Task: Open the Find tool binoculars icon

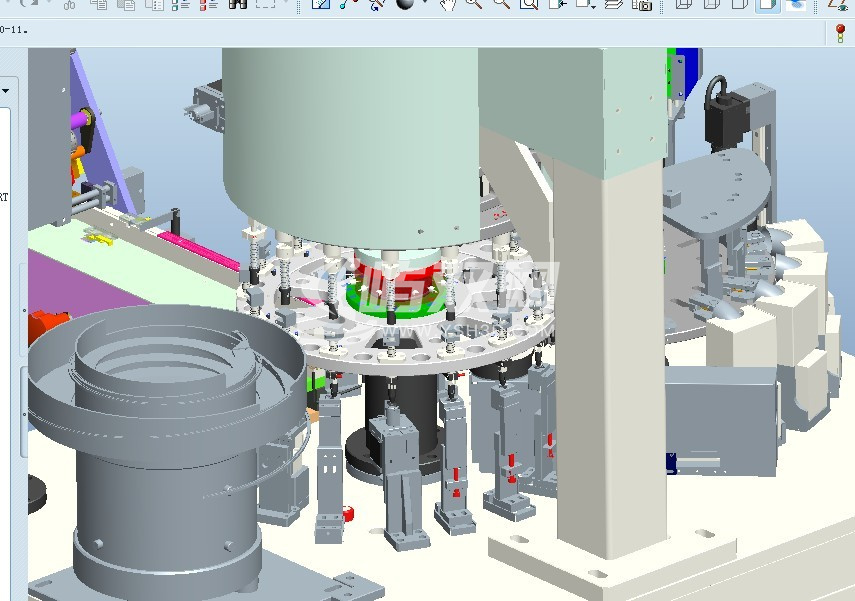Action: (237, 4)
